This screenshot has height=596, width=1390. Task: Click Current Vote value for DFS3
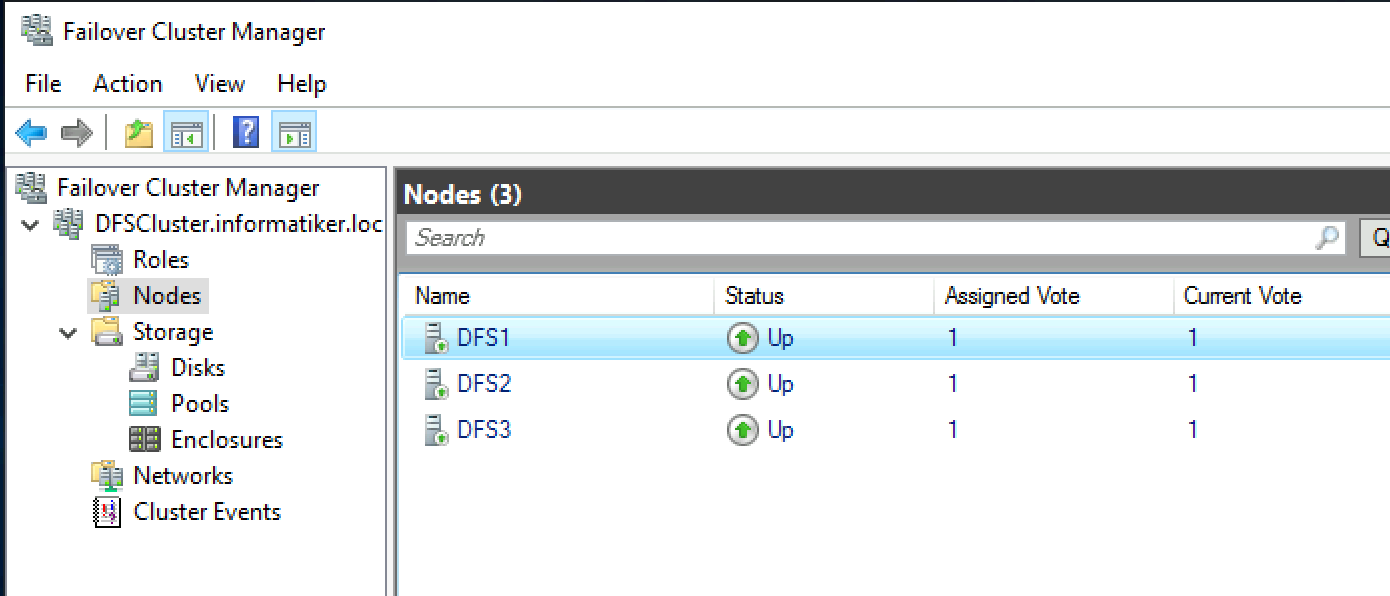(1192, 430)
